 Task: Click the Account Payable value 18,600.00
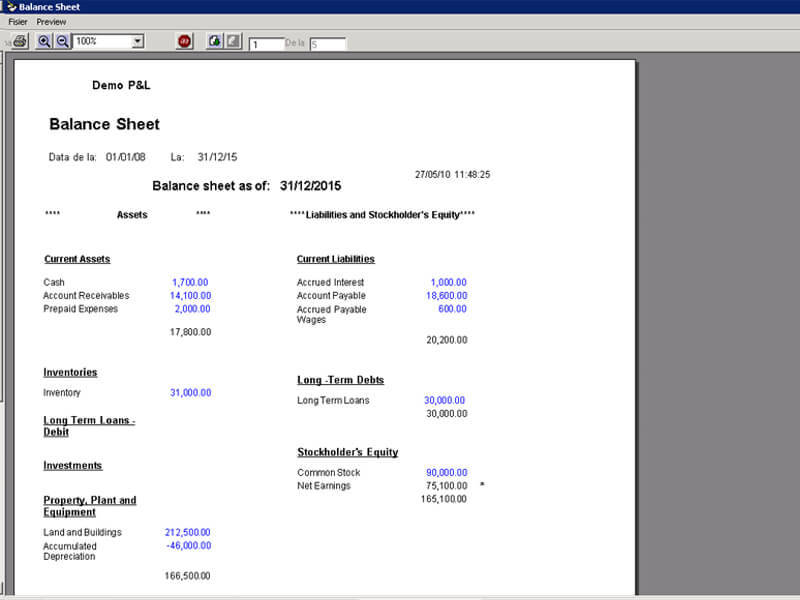click(446, 295)
